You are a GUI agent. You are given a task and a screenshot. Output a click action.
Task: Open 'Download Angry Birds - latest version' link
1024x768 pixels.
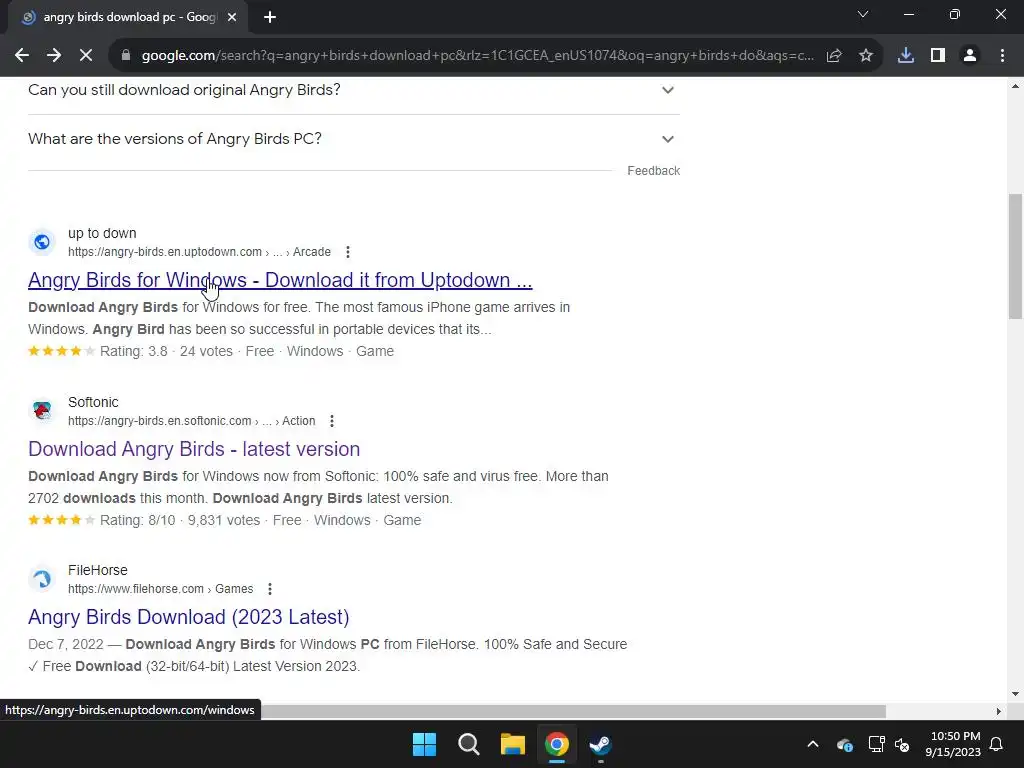click(194, 449)
